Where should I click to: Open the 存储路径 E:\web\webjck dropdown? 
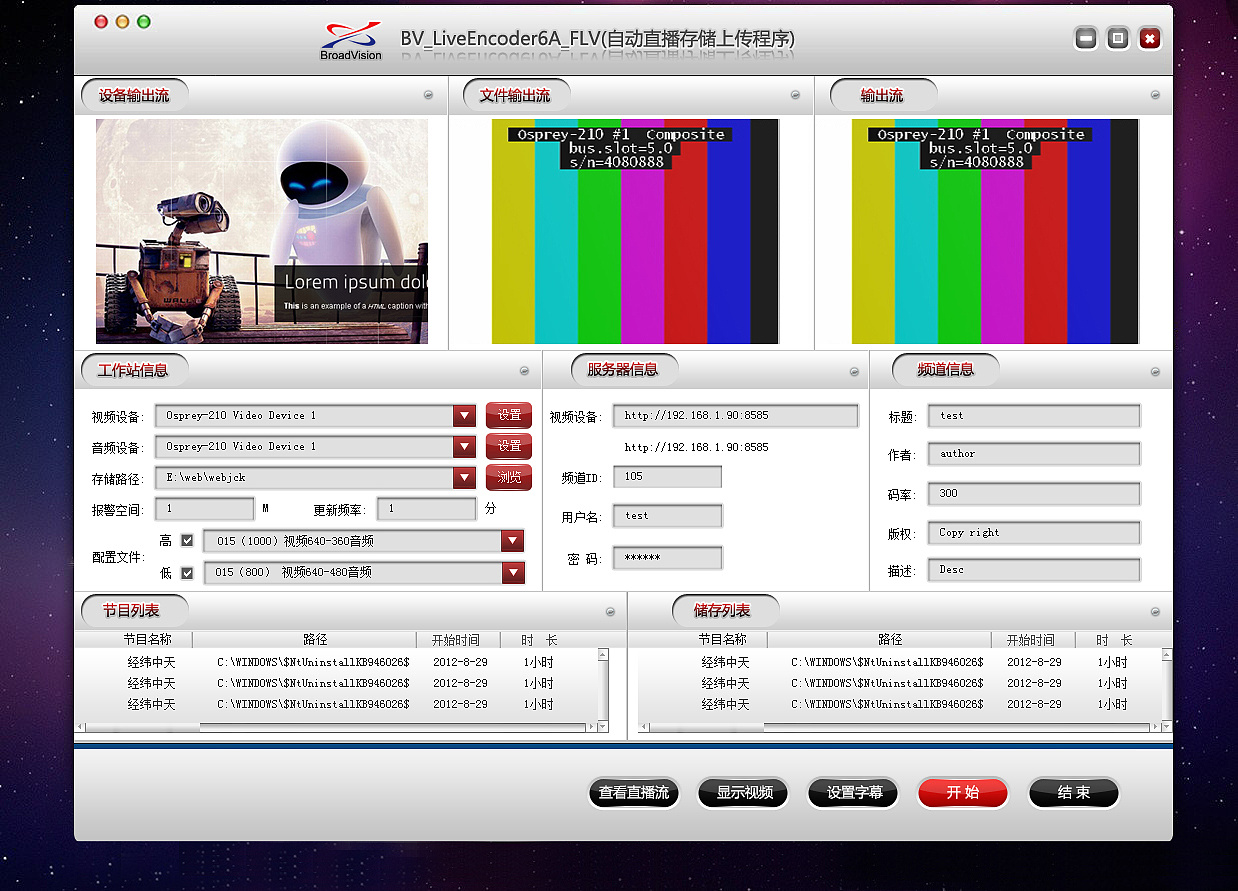(x=464, y=478)
